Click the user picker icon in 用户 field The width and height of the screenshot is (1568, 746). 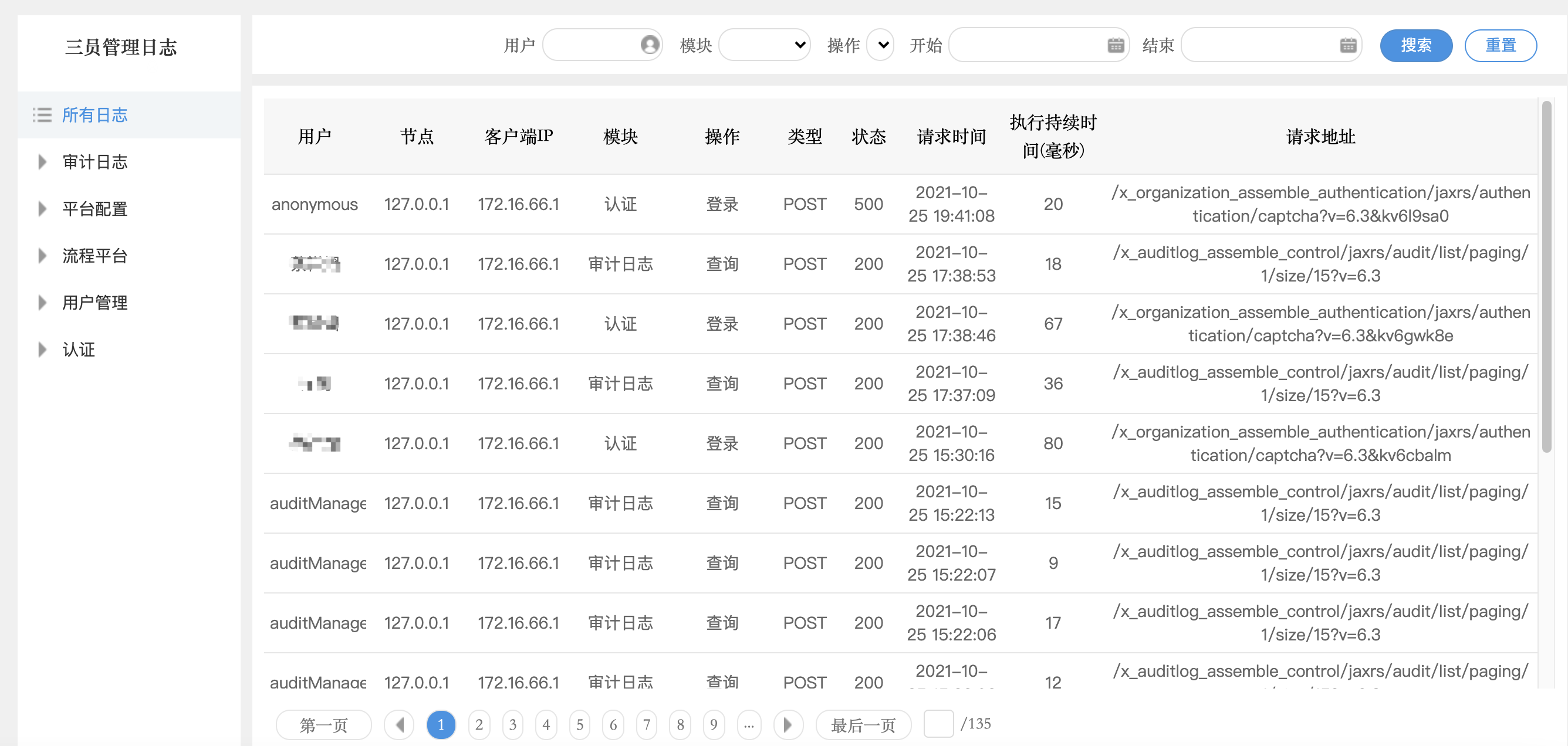point(650,45)
